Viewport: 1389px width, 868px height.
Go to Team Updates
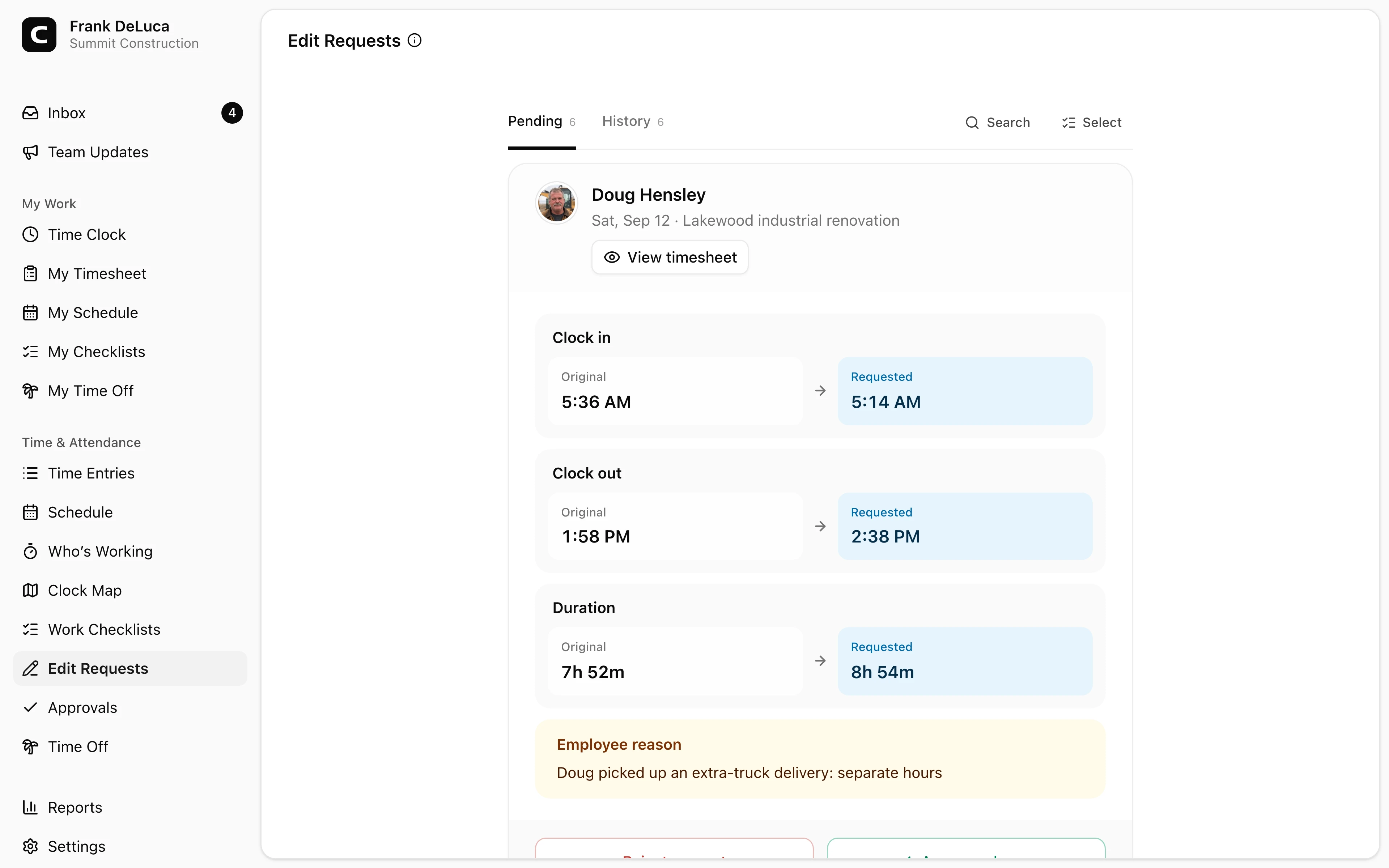(130, 152)
